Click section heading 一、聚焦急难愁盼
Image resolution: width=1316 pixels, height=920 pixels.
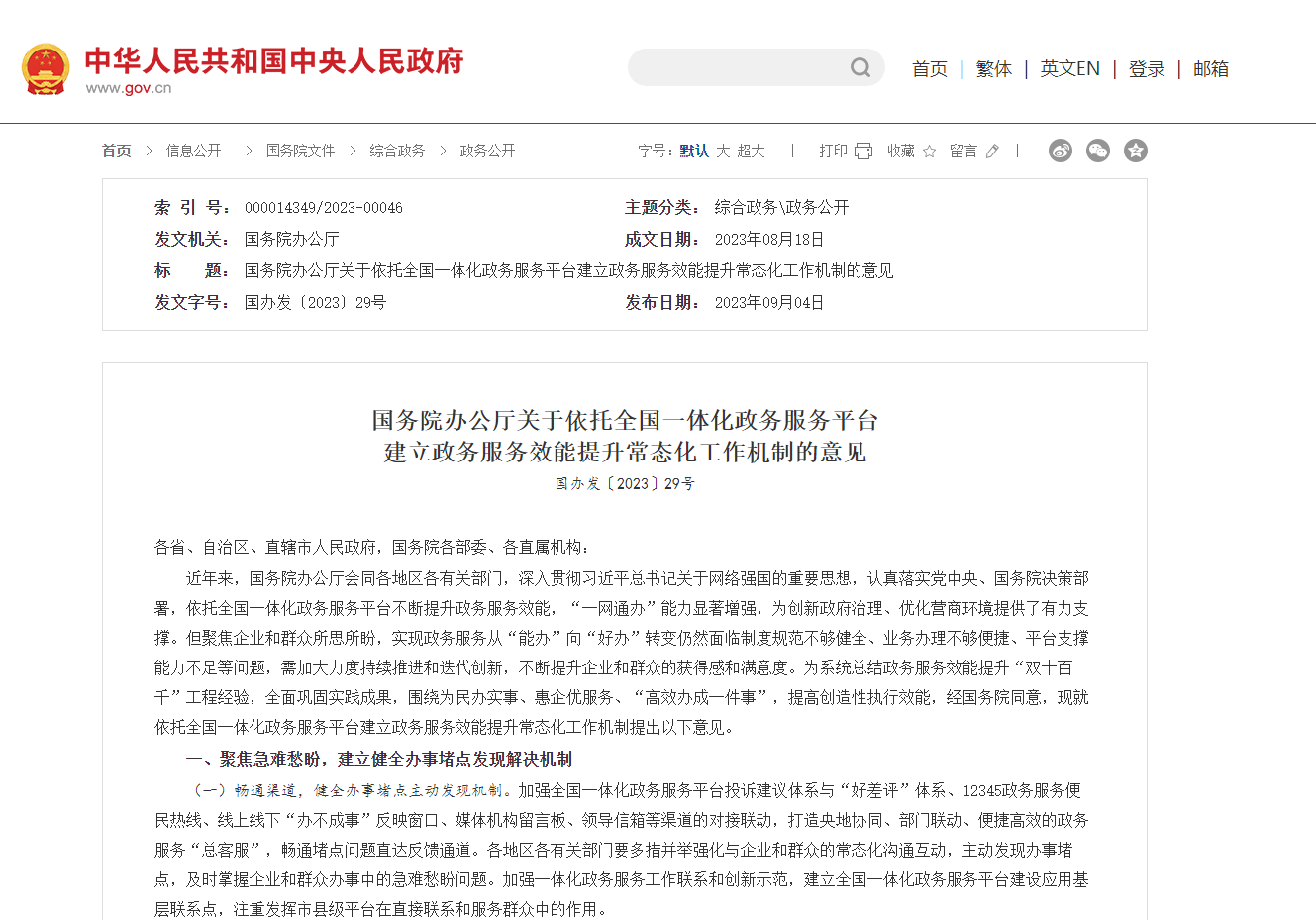pos(254,760)
